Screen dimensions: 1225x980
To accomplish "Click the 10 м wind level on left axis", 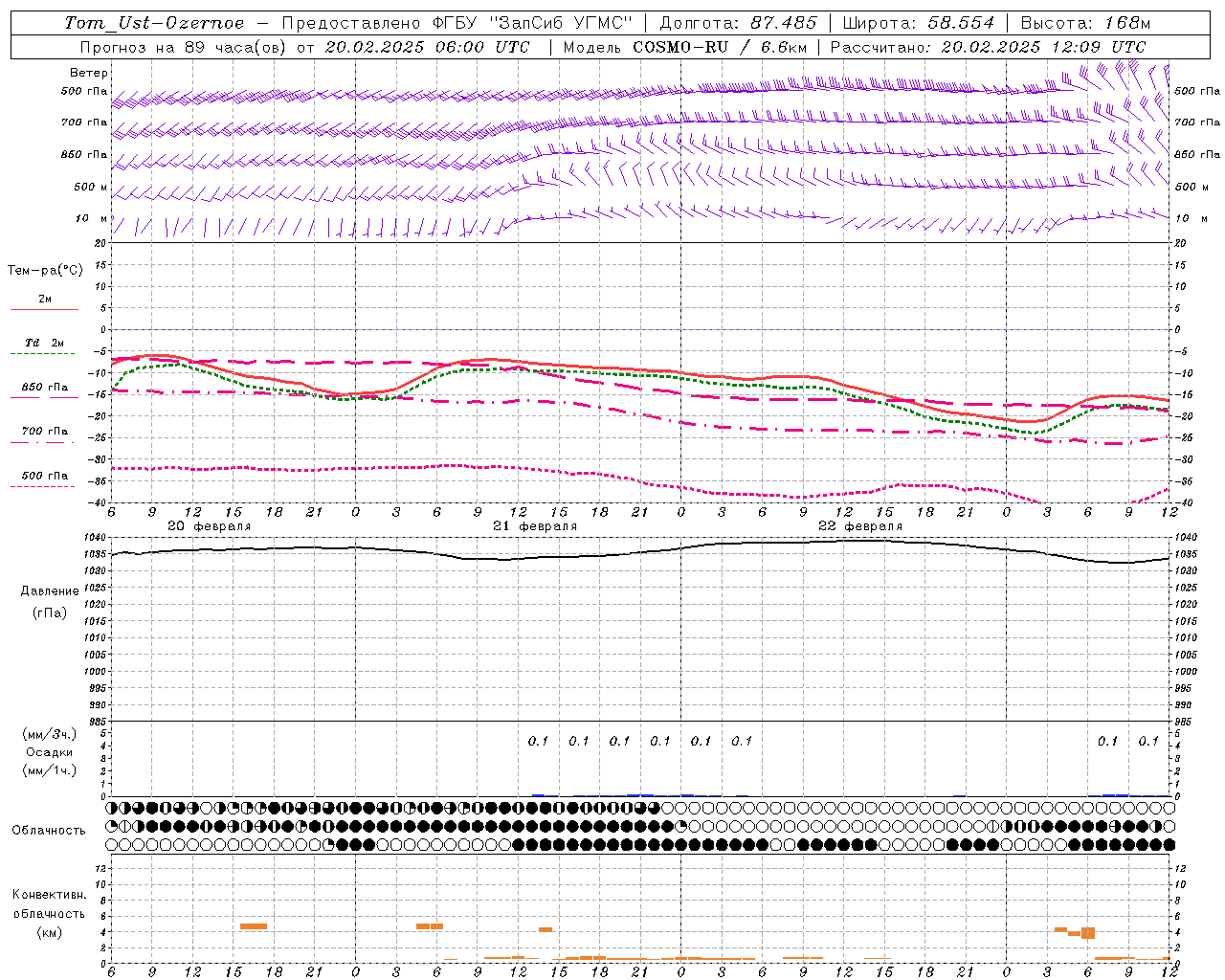I will tap(92, 218).
